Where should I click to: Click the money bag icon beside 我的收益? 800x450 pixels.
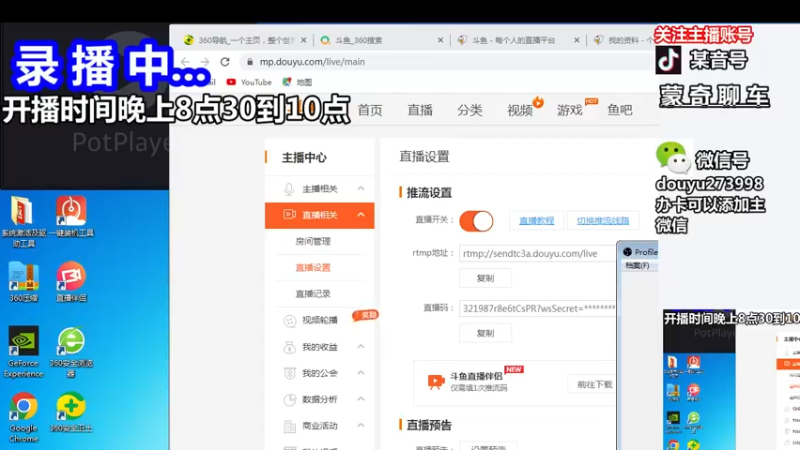coord(289,347)
